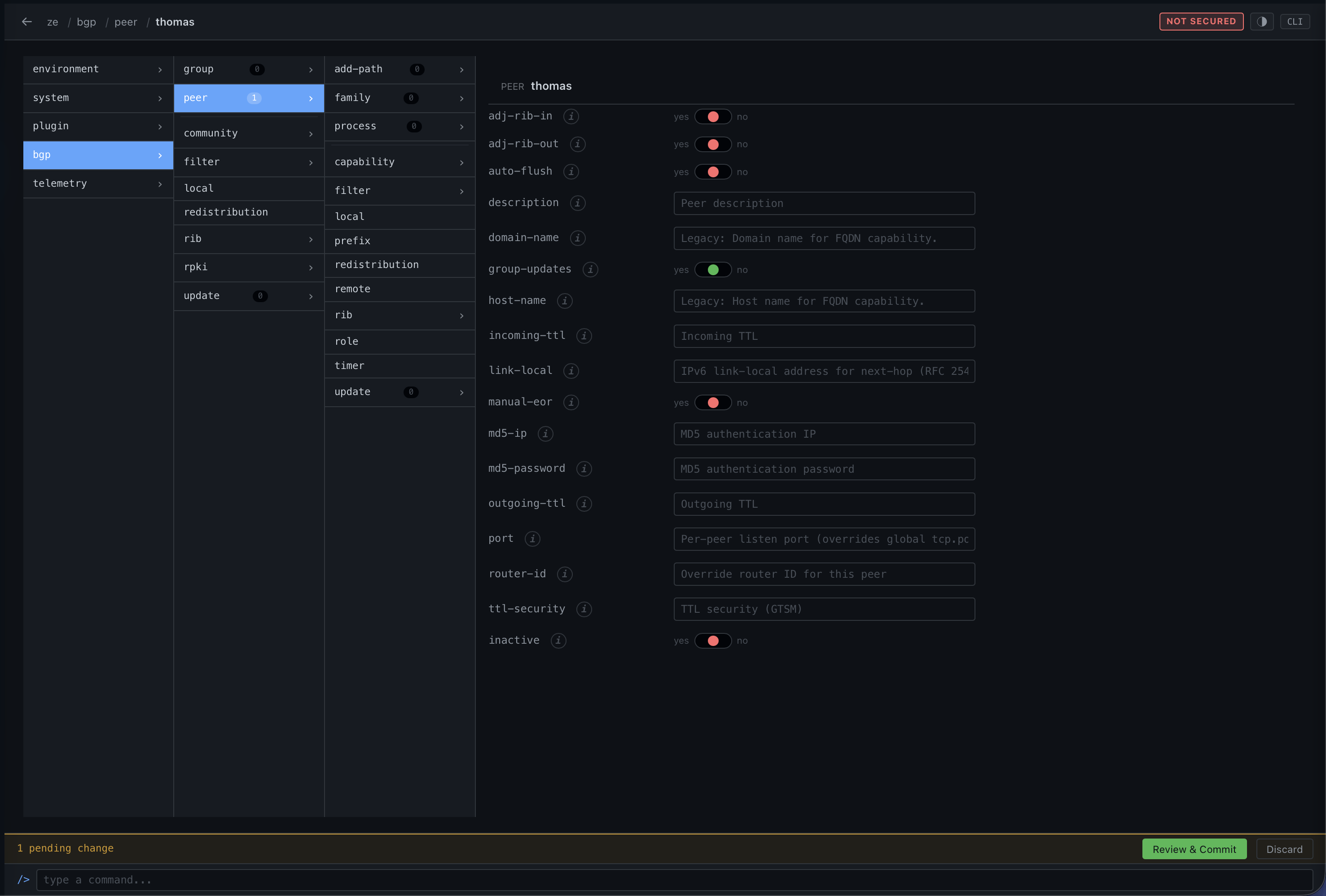Open timer in the peer column
This screenshot has width=1326, height=896.
(400, 366)
